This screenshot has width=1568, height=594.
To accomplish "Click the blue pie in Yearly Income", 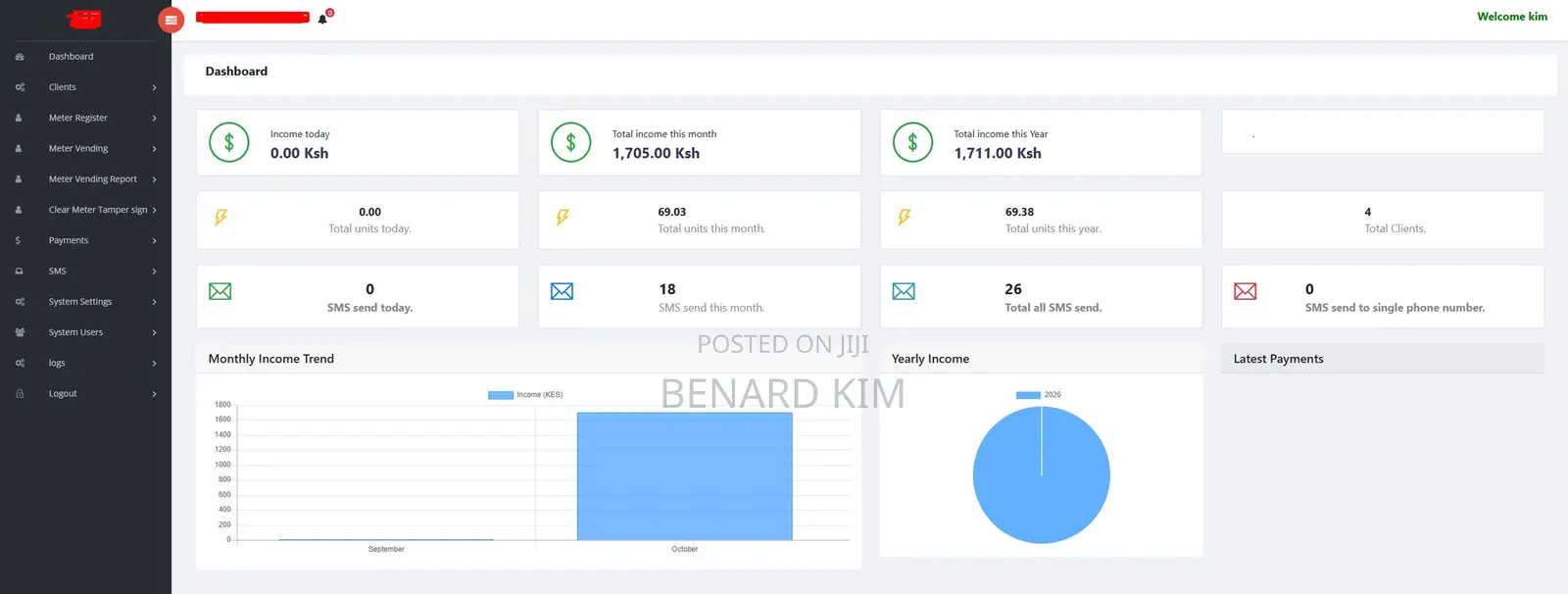I will click(x=1041, y=475).
